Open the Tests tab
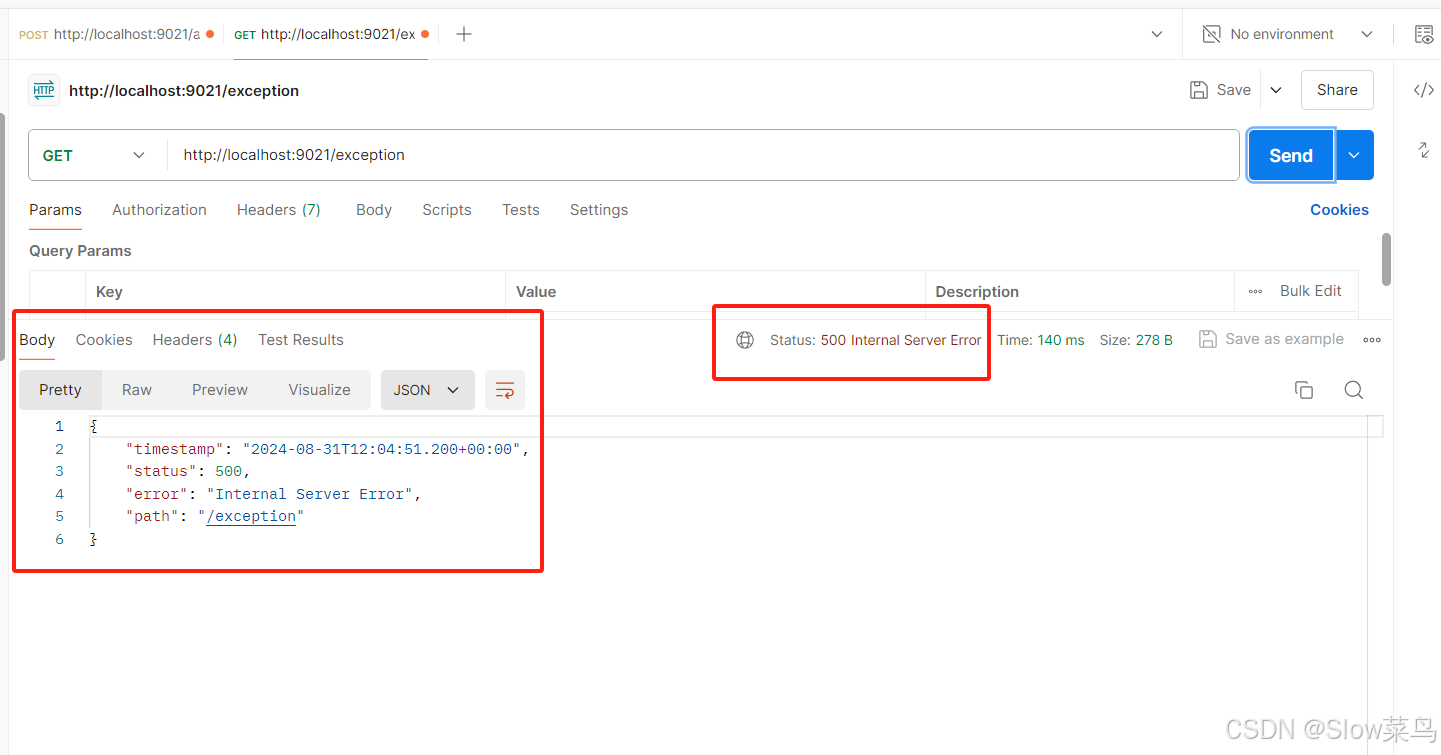The image size is (1441, 755). tap(521, 210)
